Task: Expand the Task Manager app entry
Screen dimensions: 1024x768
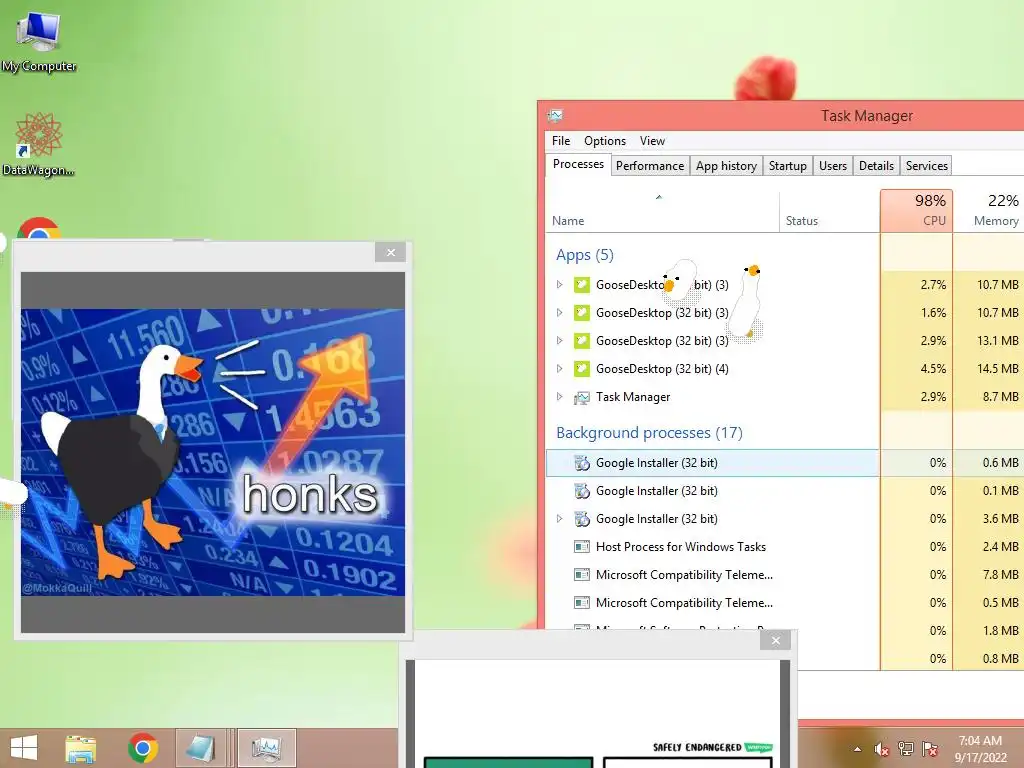Action: [560, 397]
